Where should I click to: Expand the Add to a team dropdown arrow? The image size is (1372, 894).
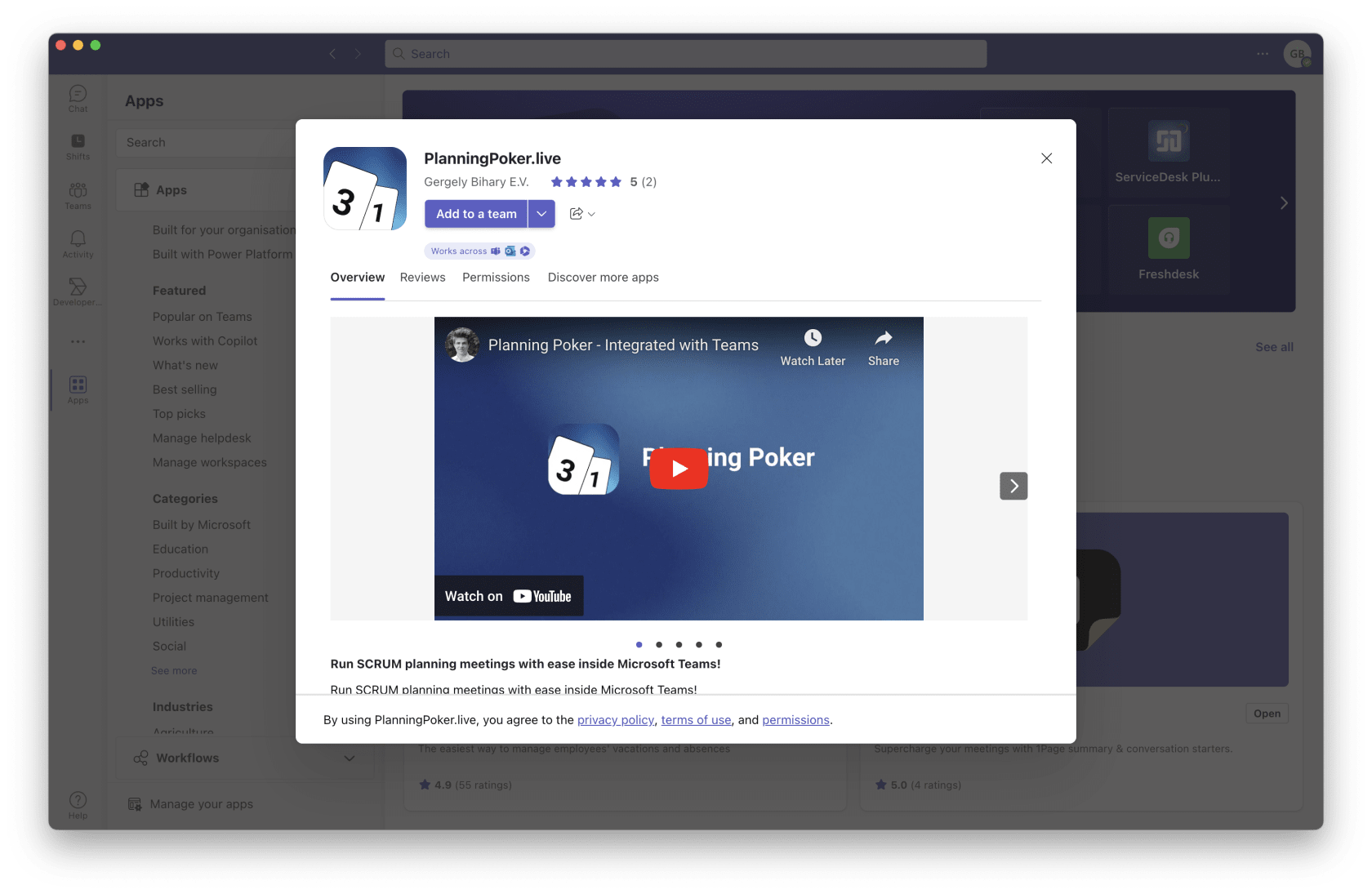tap(541, 214)
